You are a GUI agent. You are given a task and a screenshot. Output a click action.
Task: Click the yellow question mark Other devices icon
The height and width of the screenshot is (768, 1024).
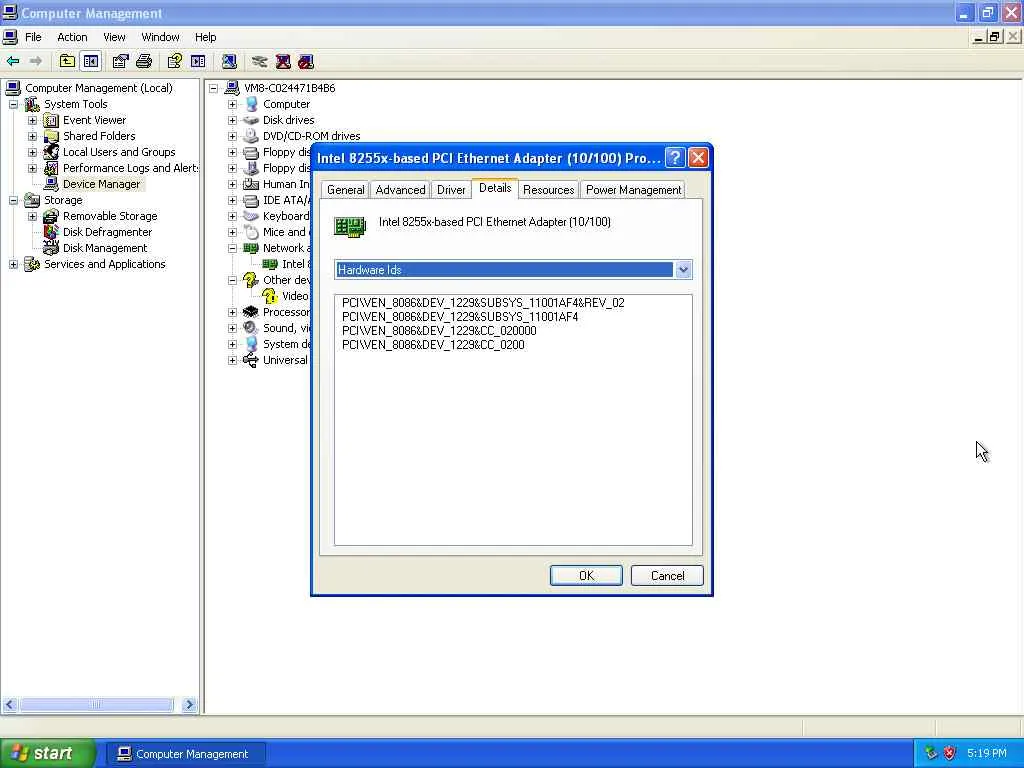click(250, 280)
